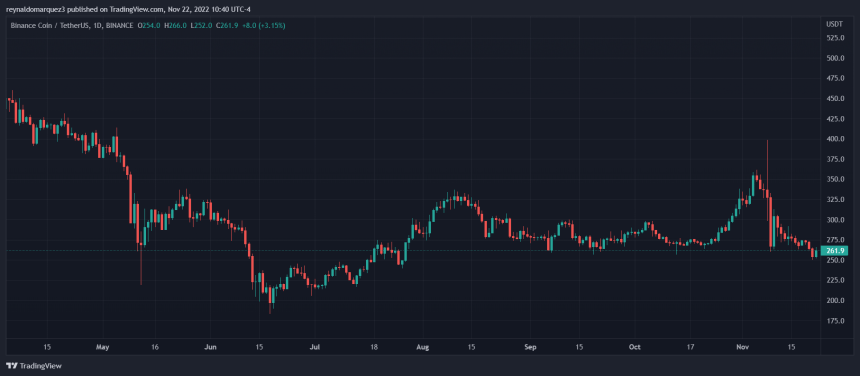
Task: Click the June low candle near 185
Action: [270, 300]
